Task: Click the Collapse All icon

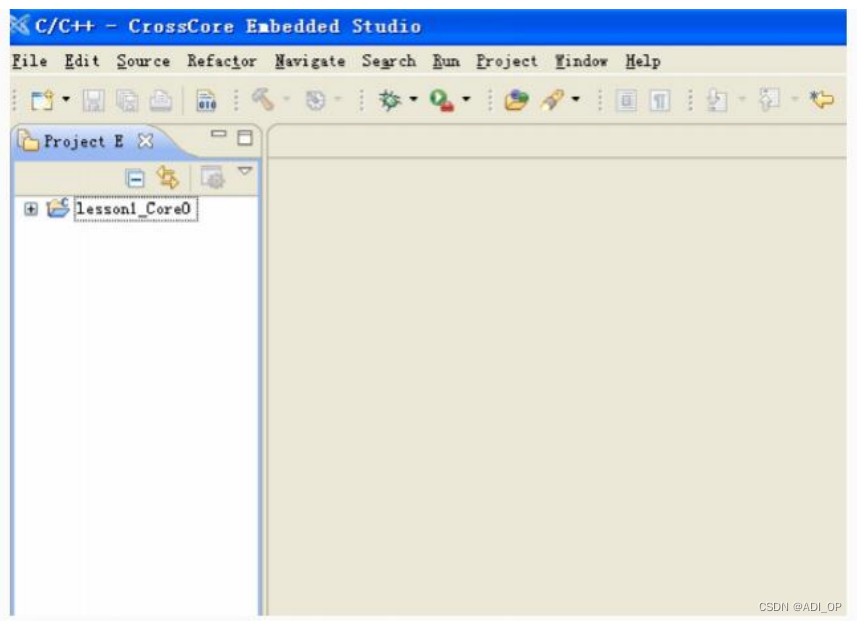Action: (135, 178)
